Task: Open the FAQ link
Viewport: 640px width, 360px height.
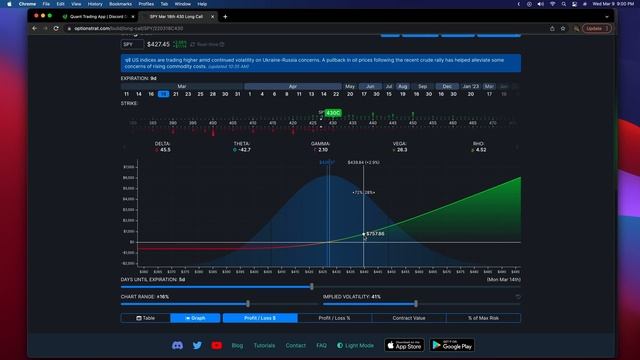Action: coord(321,345)
